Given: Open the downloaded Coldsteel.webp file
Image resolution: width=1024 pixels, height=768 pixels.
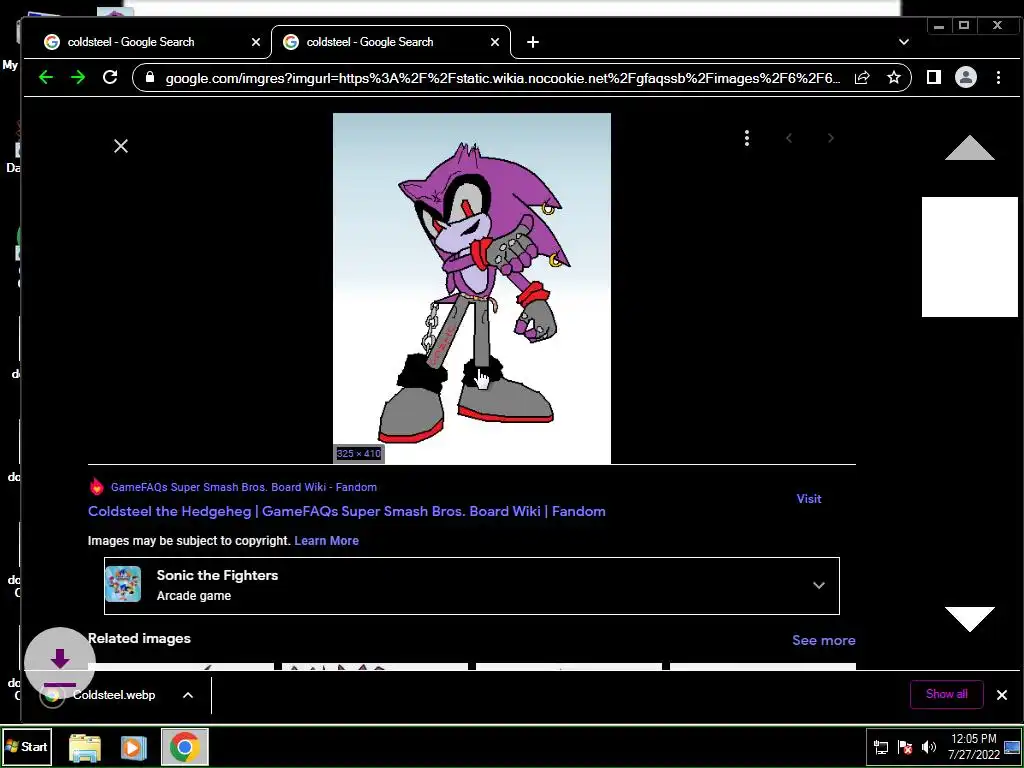Looking at the screenshot, I should pos(114,695).
